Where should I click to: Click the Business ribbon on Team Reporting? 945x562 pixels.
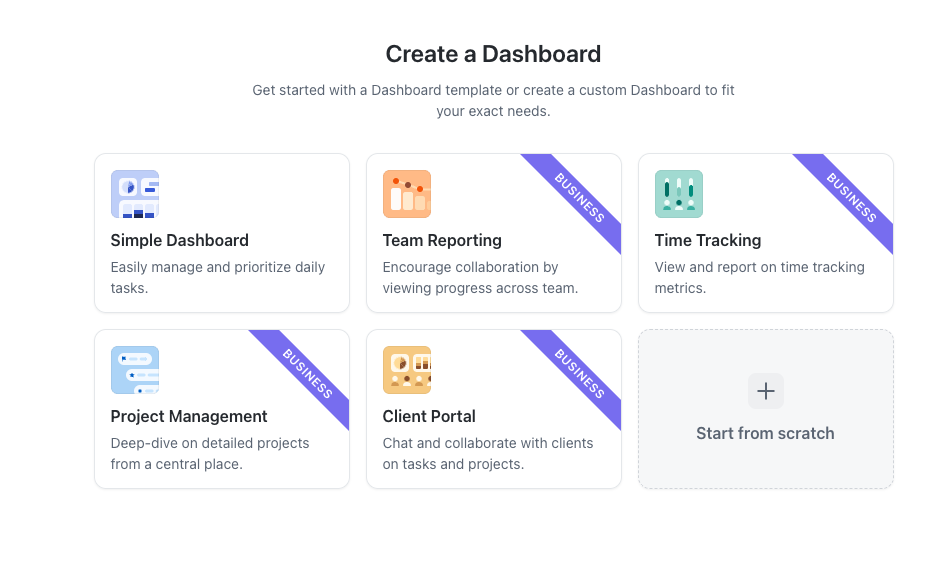click(580, 198)
